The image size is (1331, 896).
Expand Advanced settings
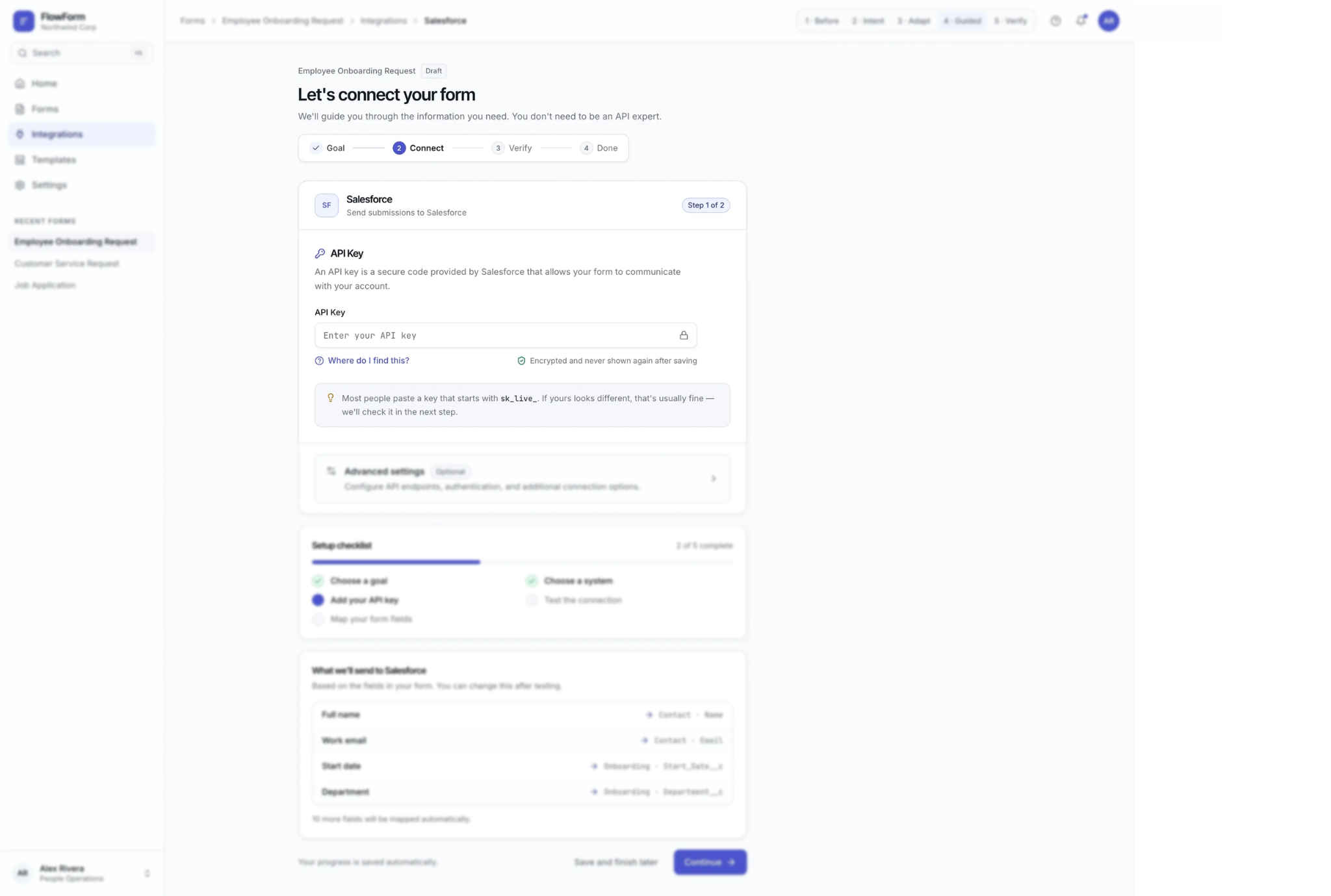tap(522, 479)
